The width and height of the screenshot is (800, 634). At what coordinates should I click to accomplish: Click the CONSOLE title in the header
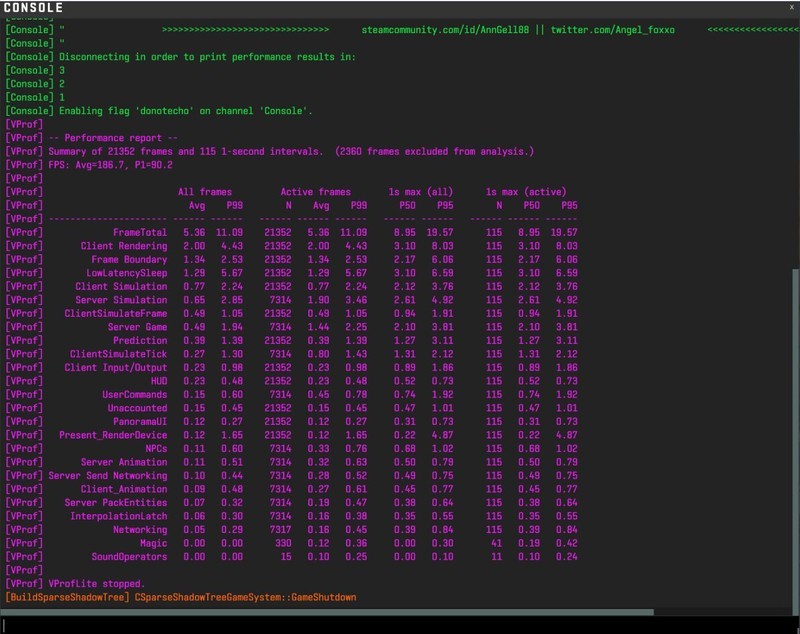pyautogui.click(x=34, y=9)
